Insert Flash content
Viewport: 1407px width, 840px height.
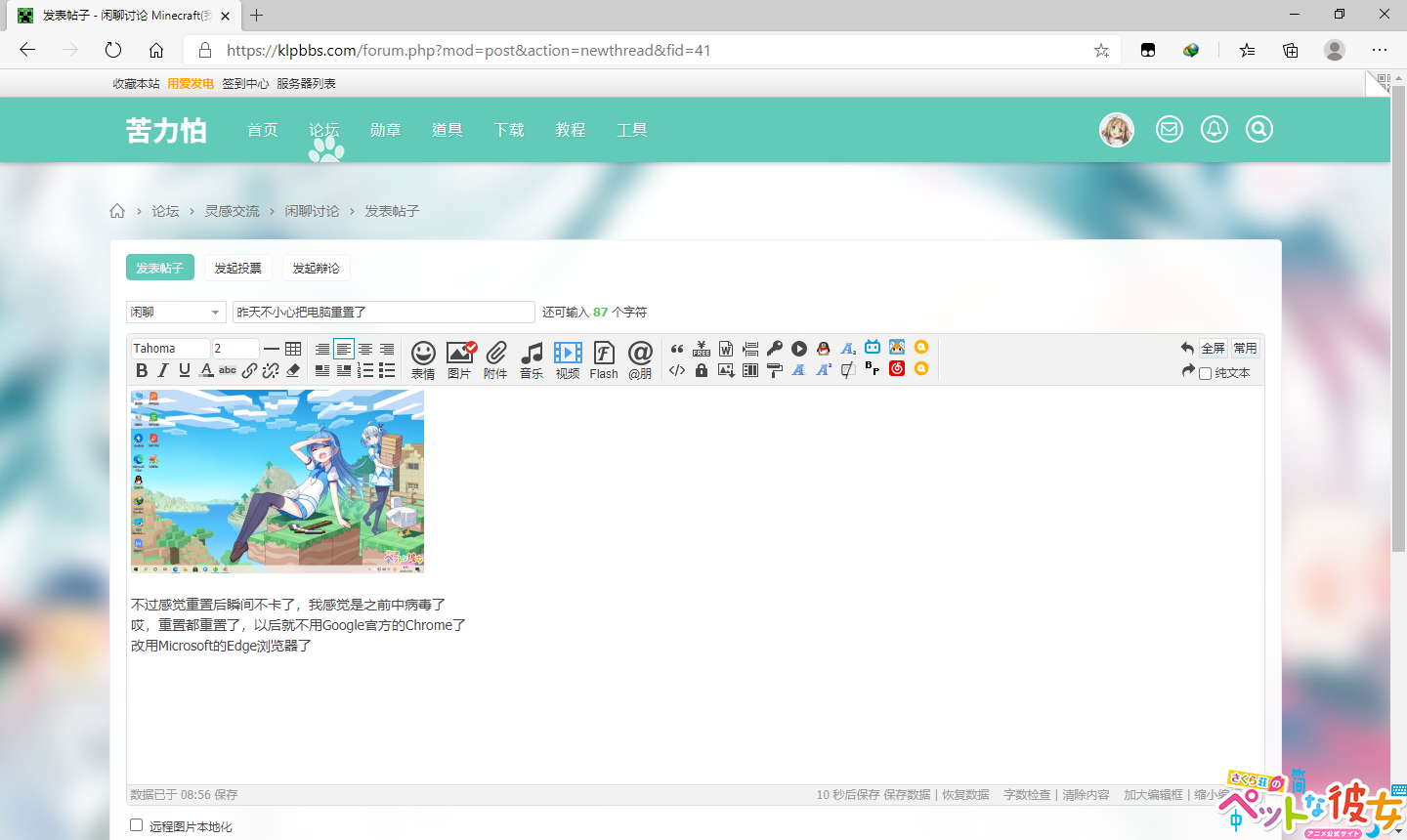pos(604,359)
